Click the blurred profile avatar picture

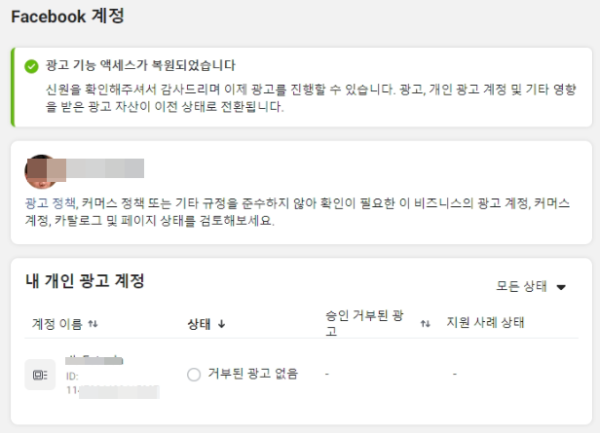(41, 172)
